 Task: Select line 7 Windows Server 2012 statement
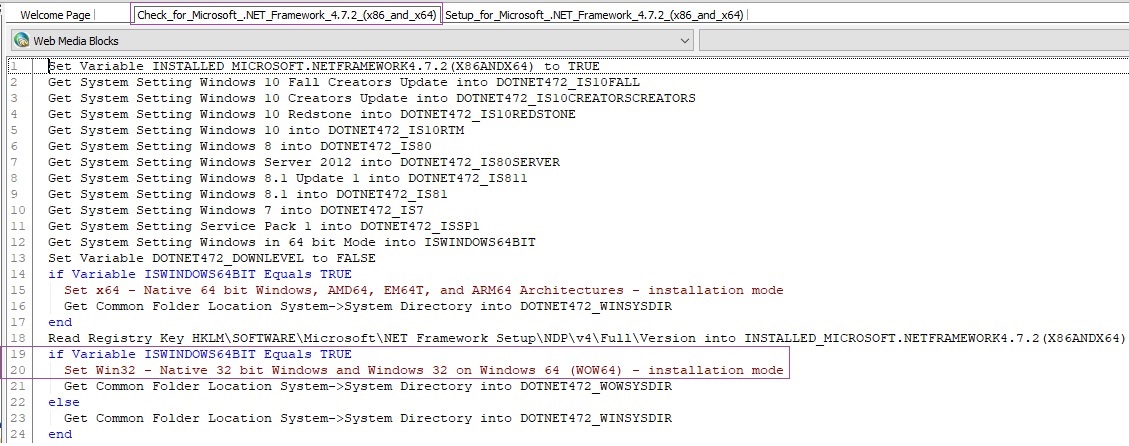(x=303, y=162)
